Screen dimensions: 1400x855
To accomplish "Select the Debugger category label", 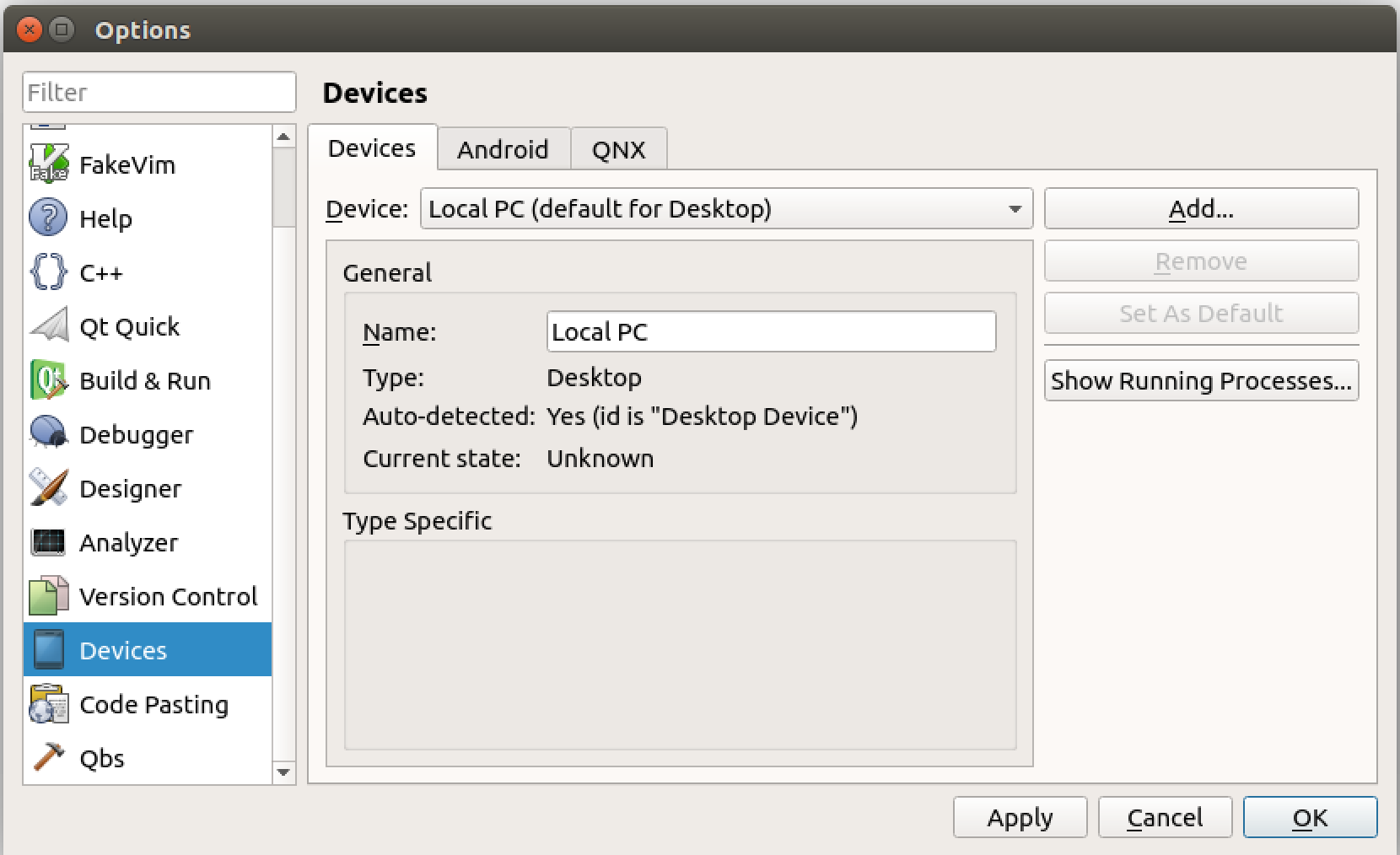I will (137, 434).
